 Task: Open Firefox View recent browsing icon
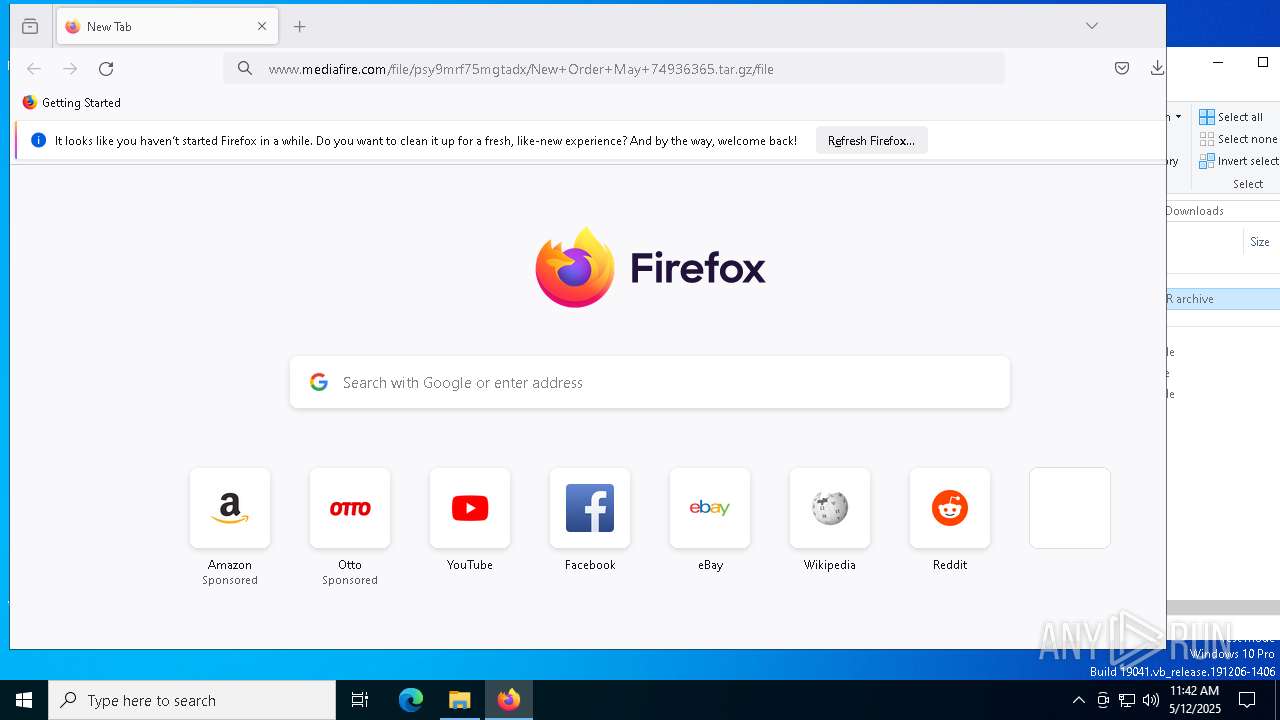point(30,27)
